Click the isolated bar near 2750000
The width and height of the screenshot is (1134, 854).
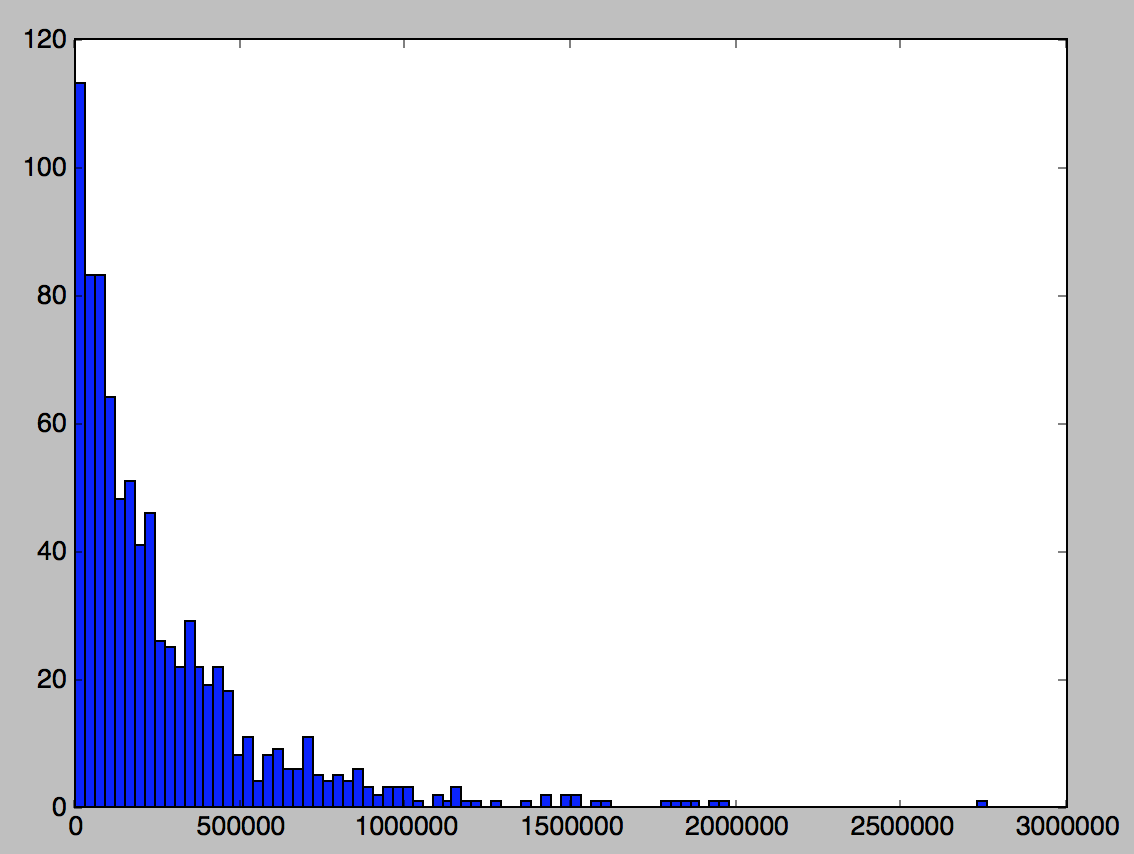982,803
